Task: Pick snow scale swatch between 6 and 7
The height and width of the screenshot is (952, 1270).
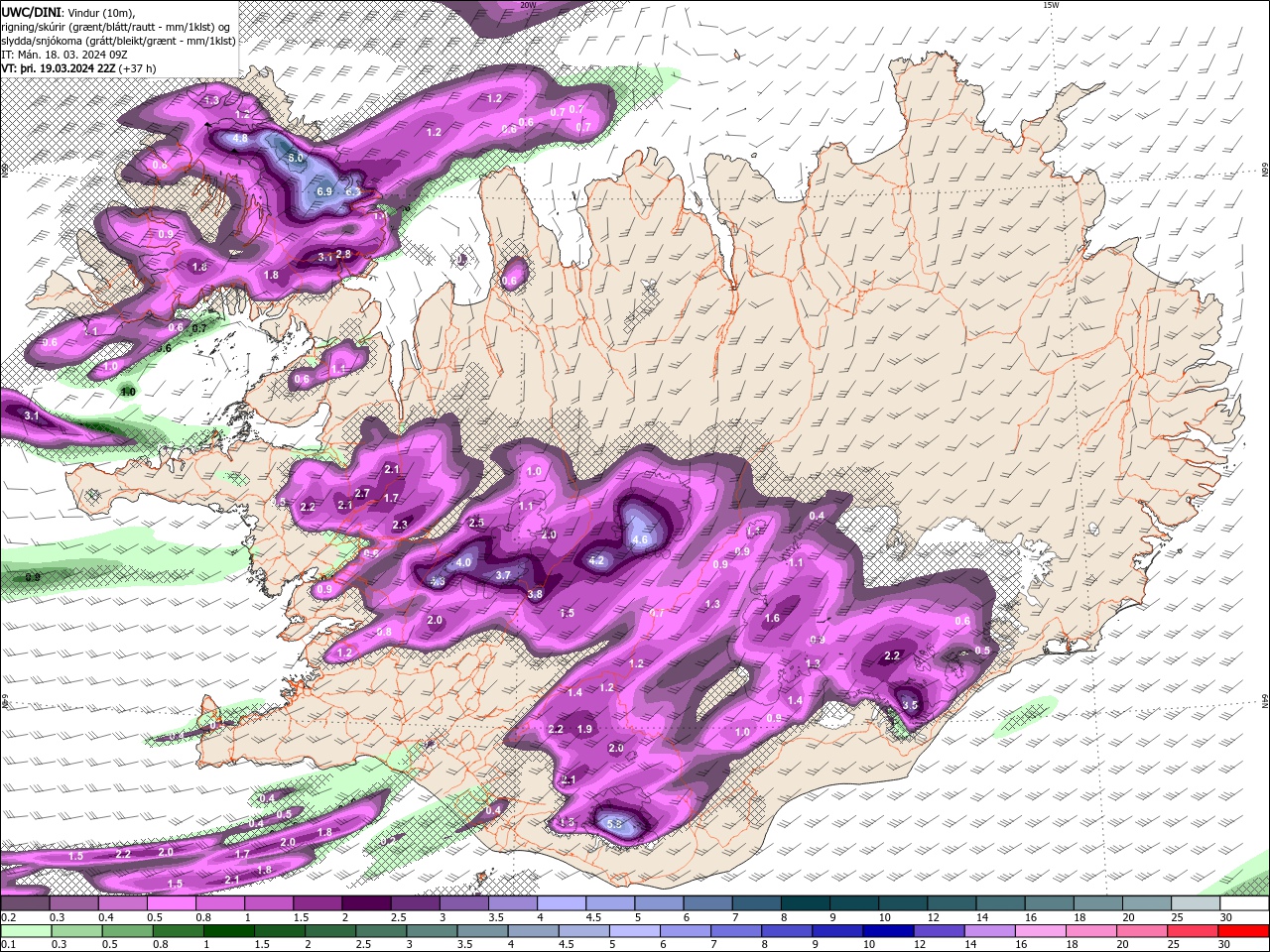Action: click(x=707, y=903)
